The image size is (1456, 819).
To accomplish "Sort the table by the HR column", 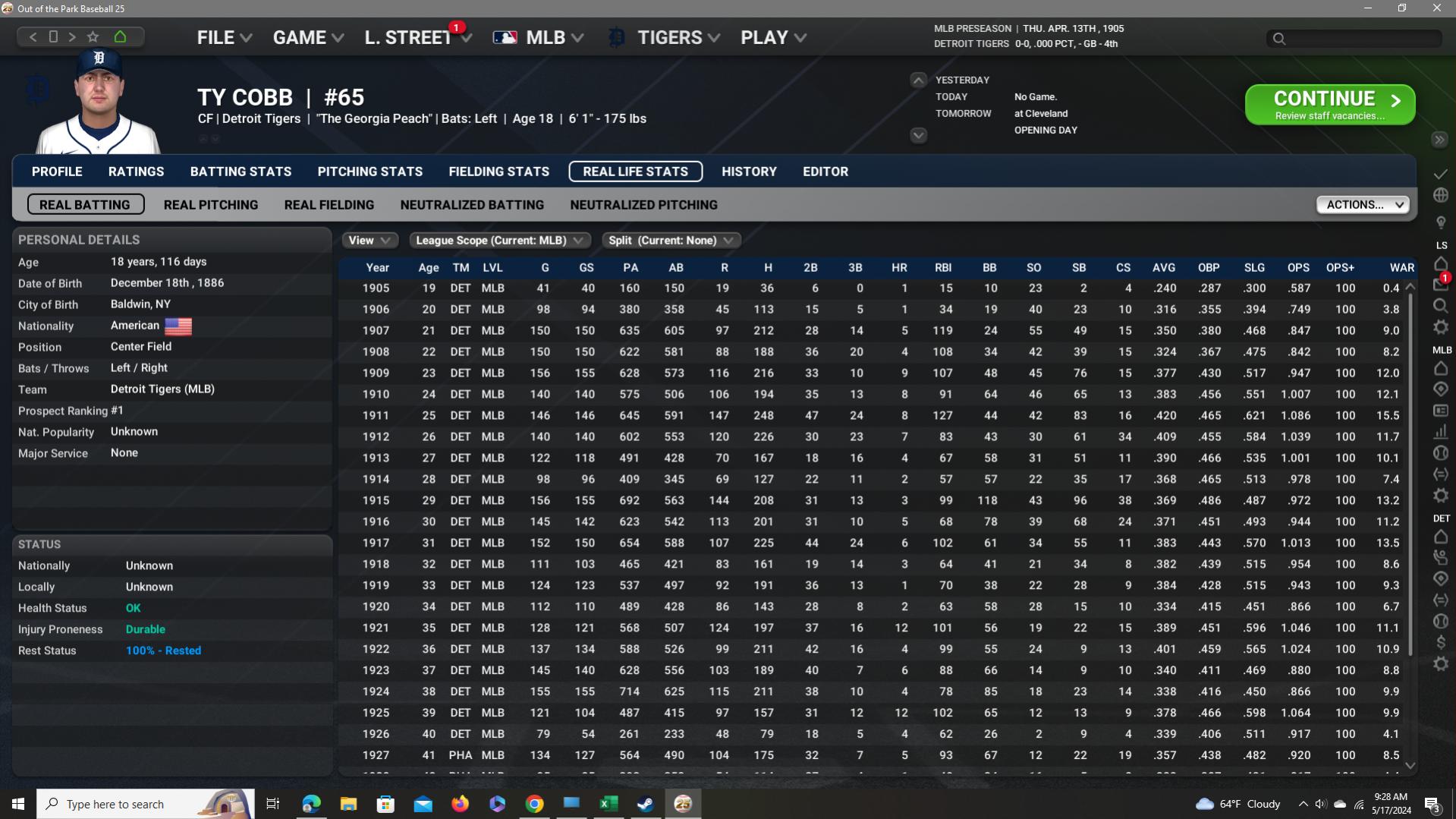I will coord(899,268).
